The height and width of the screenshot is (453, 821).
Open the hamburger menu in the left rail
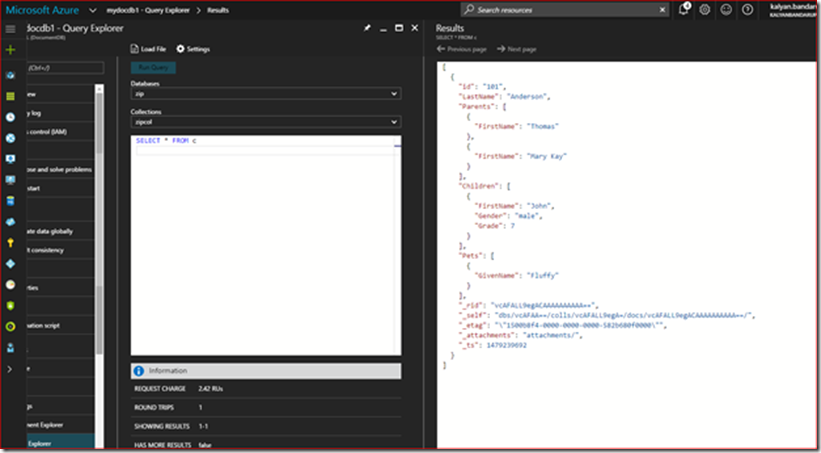[x=10, y=29]
